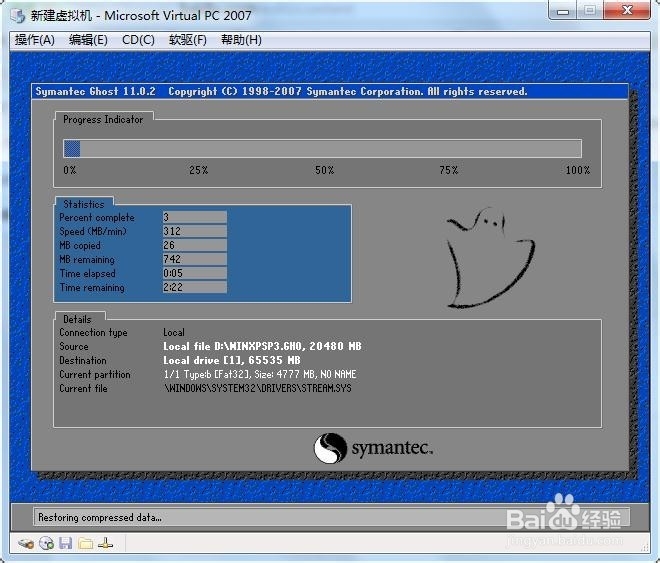Click the Ghost restore progress bar
660x563 pixels.
click(322, 149)
